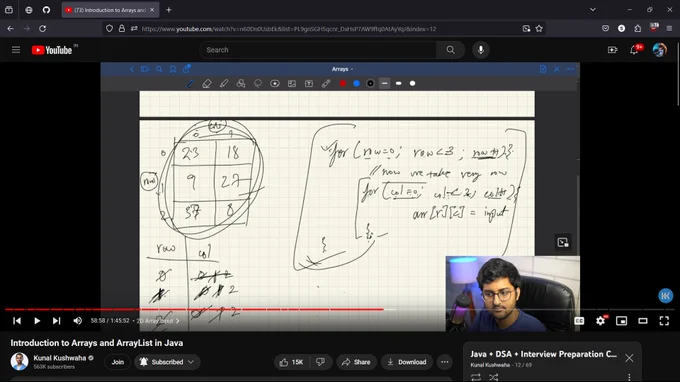Open the notifications bell

(634, 50)
